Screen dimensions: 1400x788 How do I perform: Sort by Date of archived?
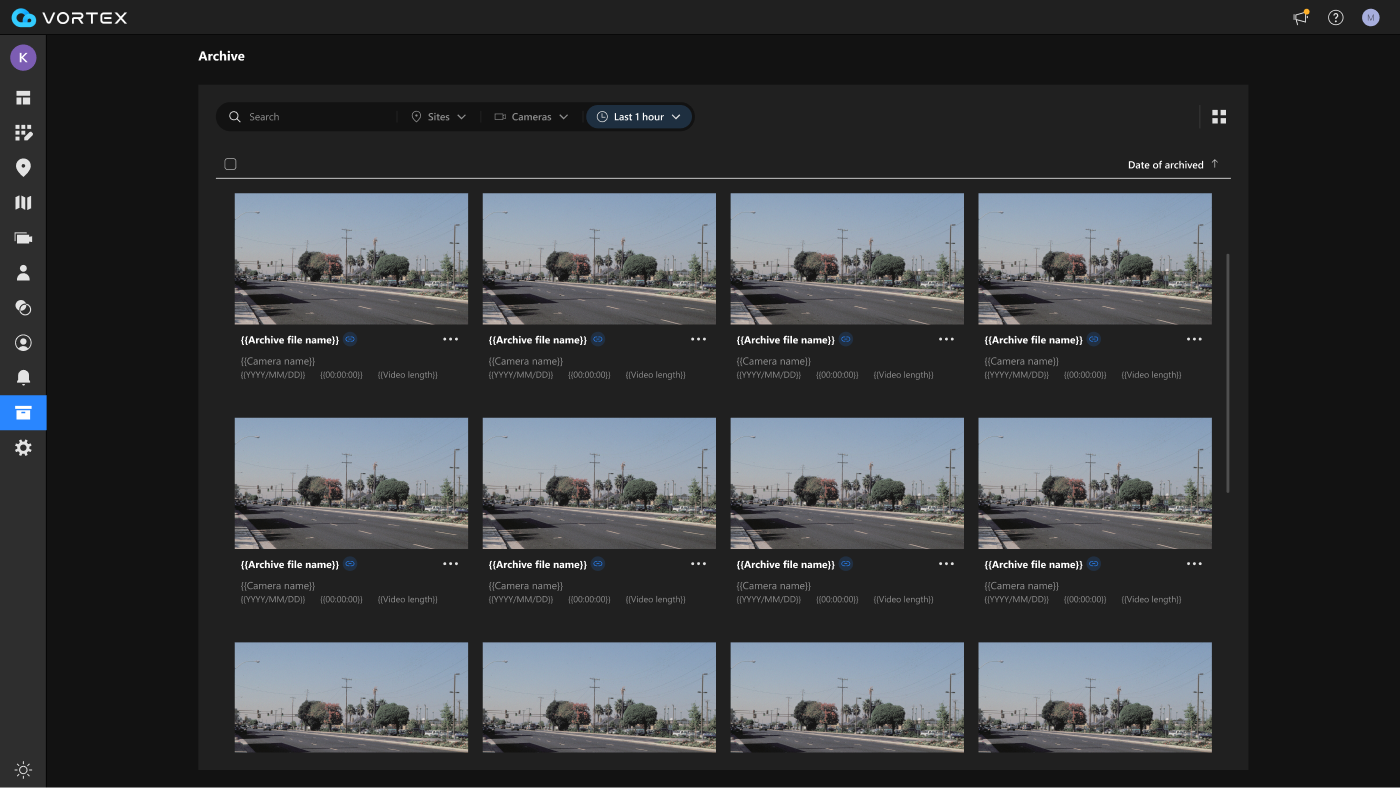[x=1165, y=165]
